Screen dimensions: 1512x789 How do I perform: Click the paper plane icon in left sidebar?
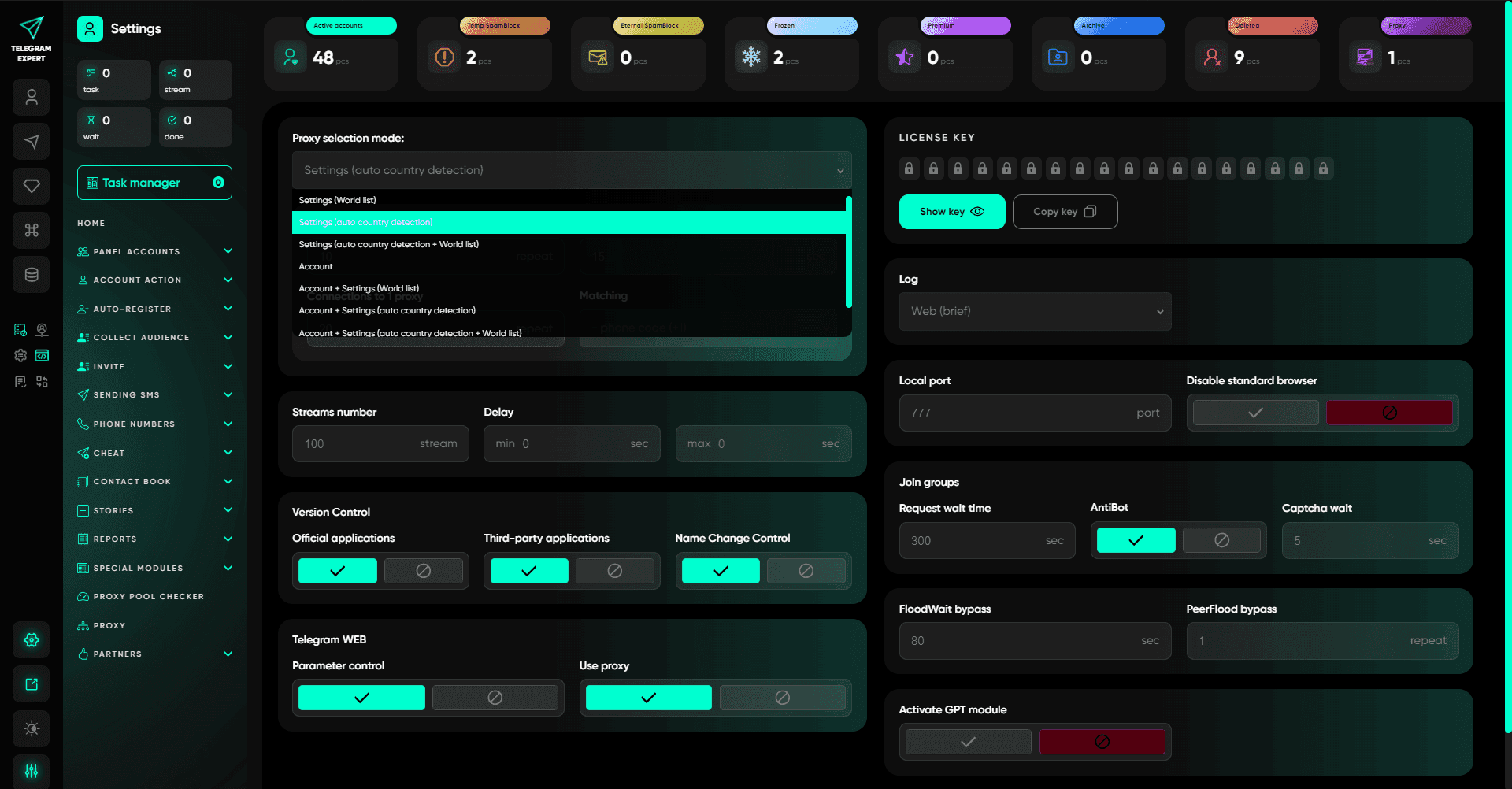coord(31,142)
